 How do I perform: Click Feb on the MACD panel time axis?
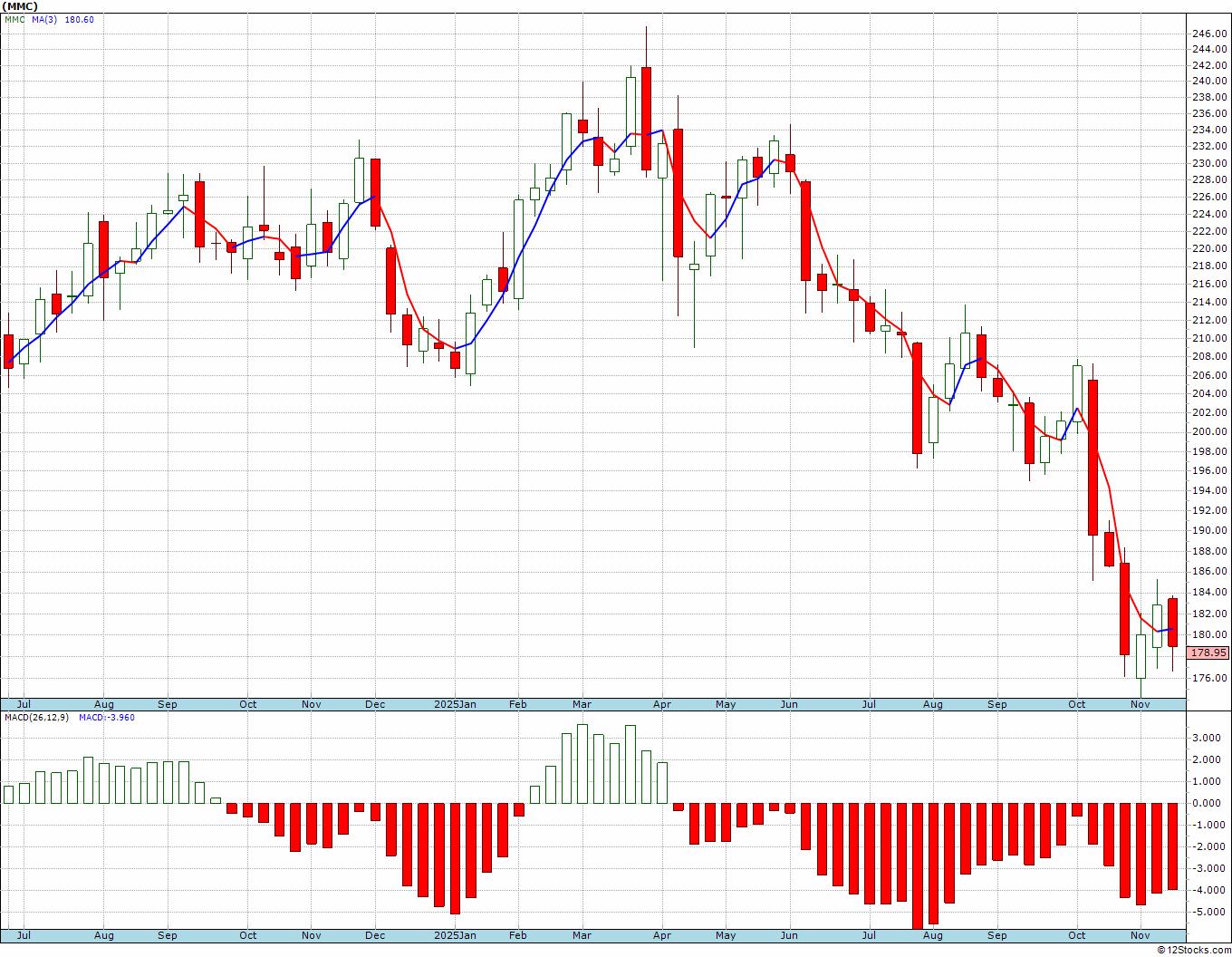click(517, 935)
